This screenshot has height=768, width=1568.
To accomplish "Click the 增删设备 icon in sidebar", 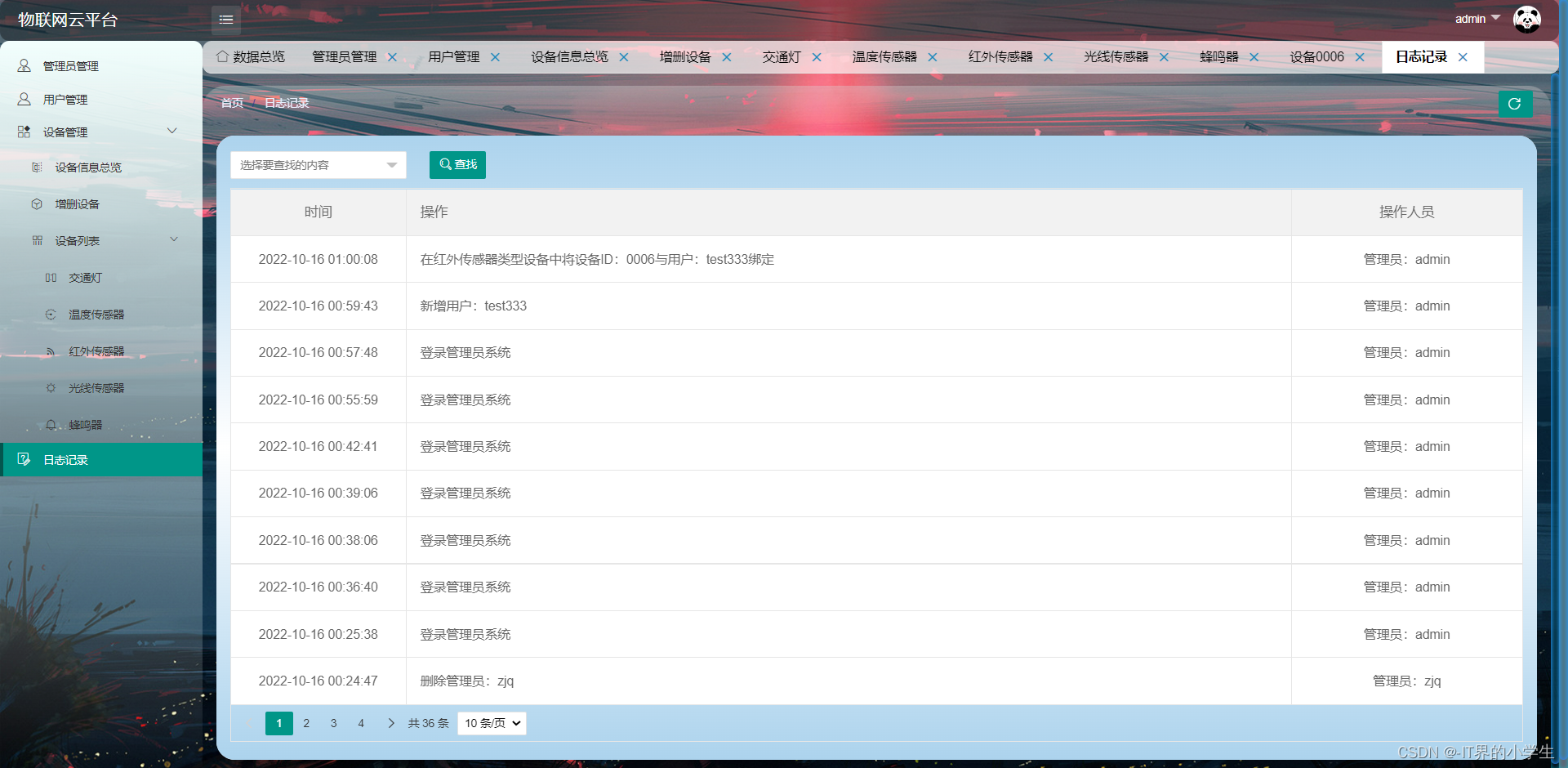I will click(x=37, y=203).
